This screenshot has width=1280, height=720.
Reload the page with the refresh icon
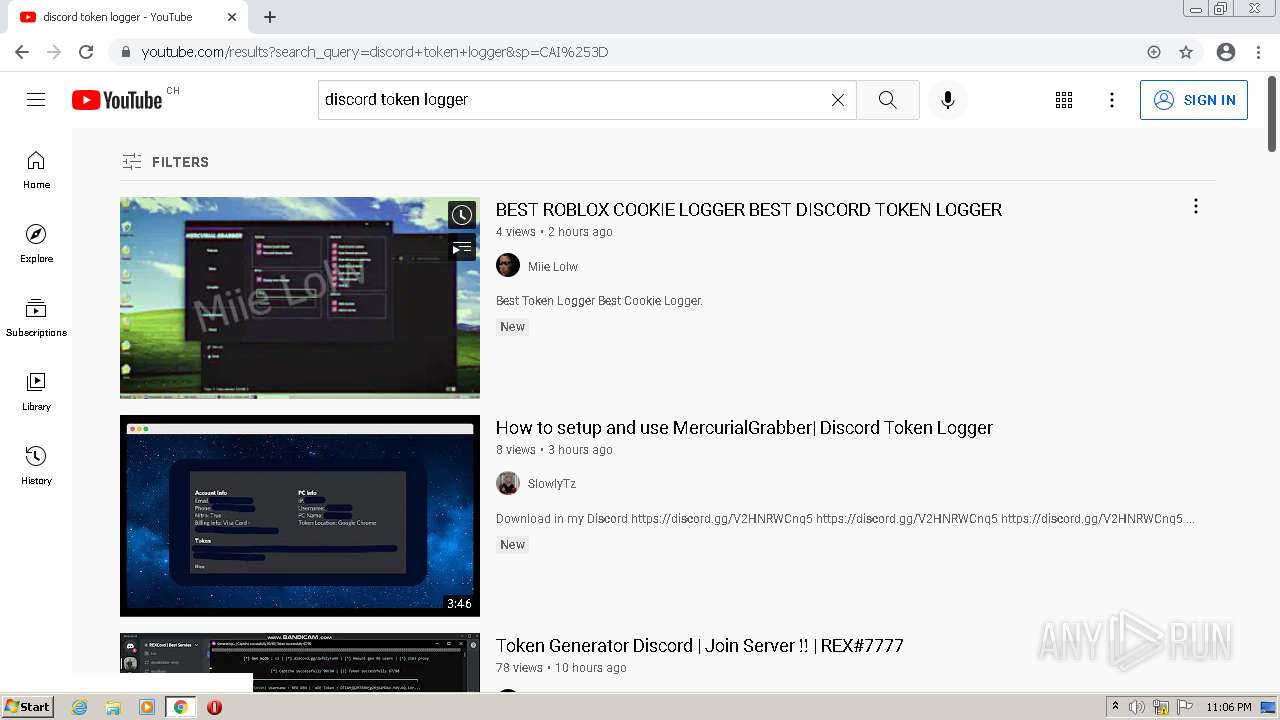pos(86,52)
